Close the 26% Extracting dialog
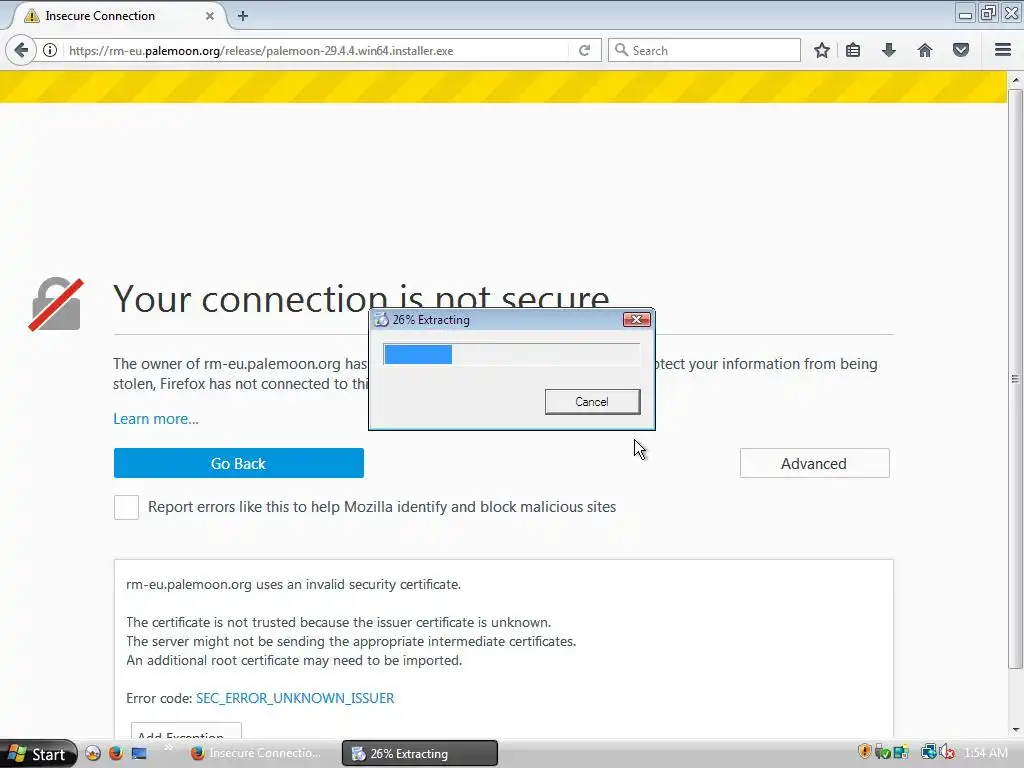The image size is (1024, 768). pos(637,319)
